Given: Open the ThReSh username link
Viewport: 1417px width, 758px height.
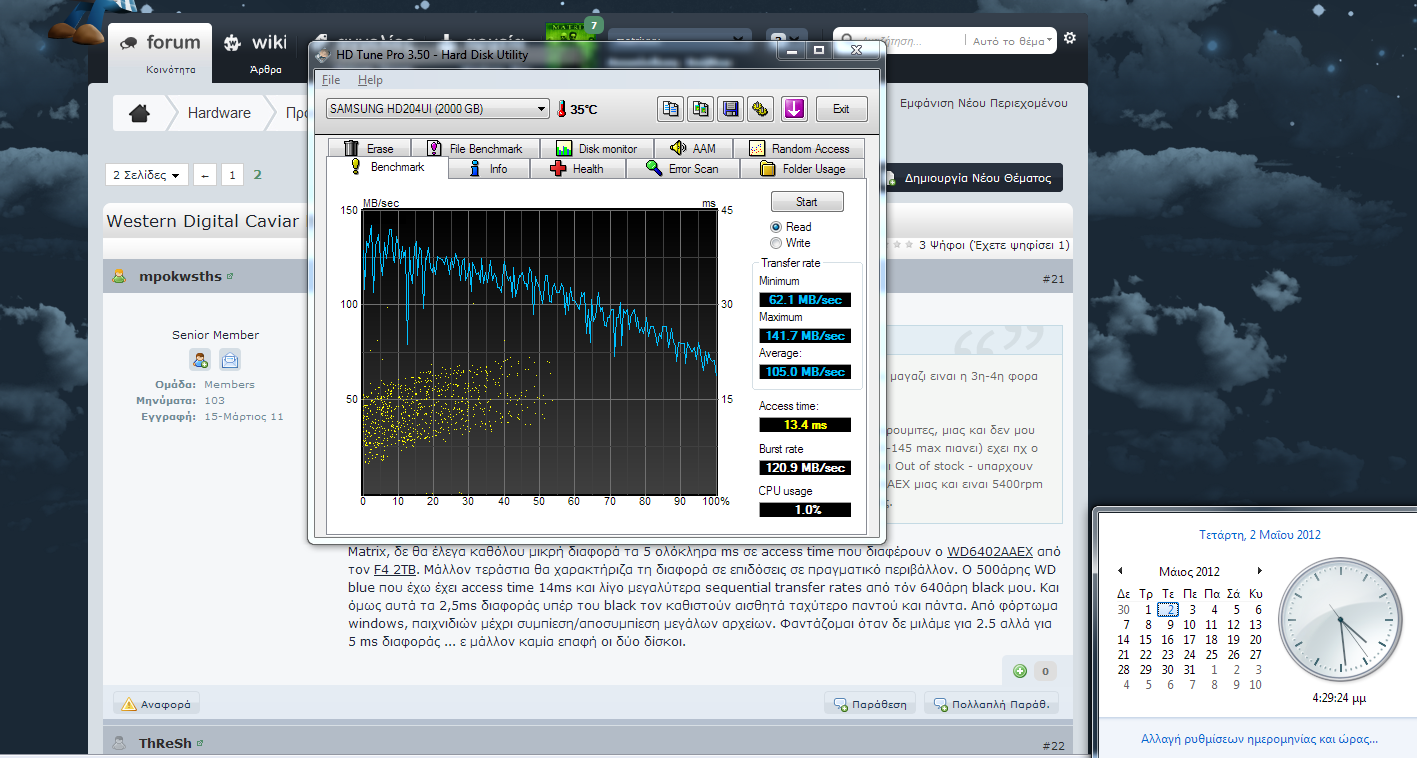Looking at the screenshot, I should point(166,744).
